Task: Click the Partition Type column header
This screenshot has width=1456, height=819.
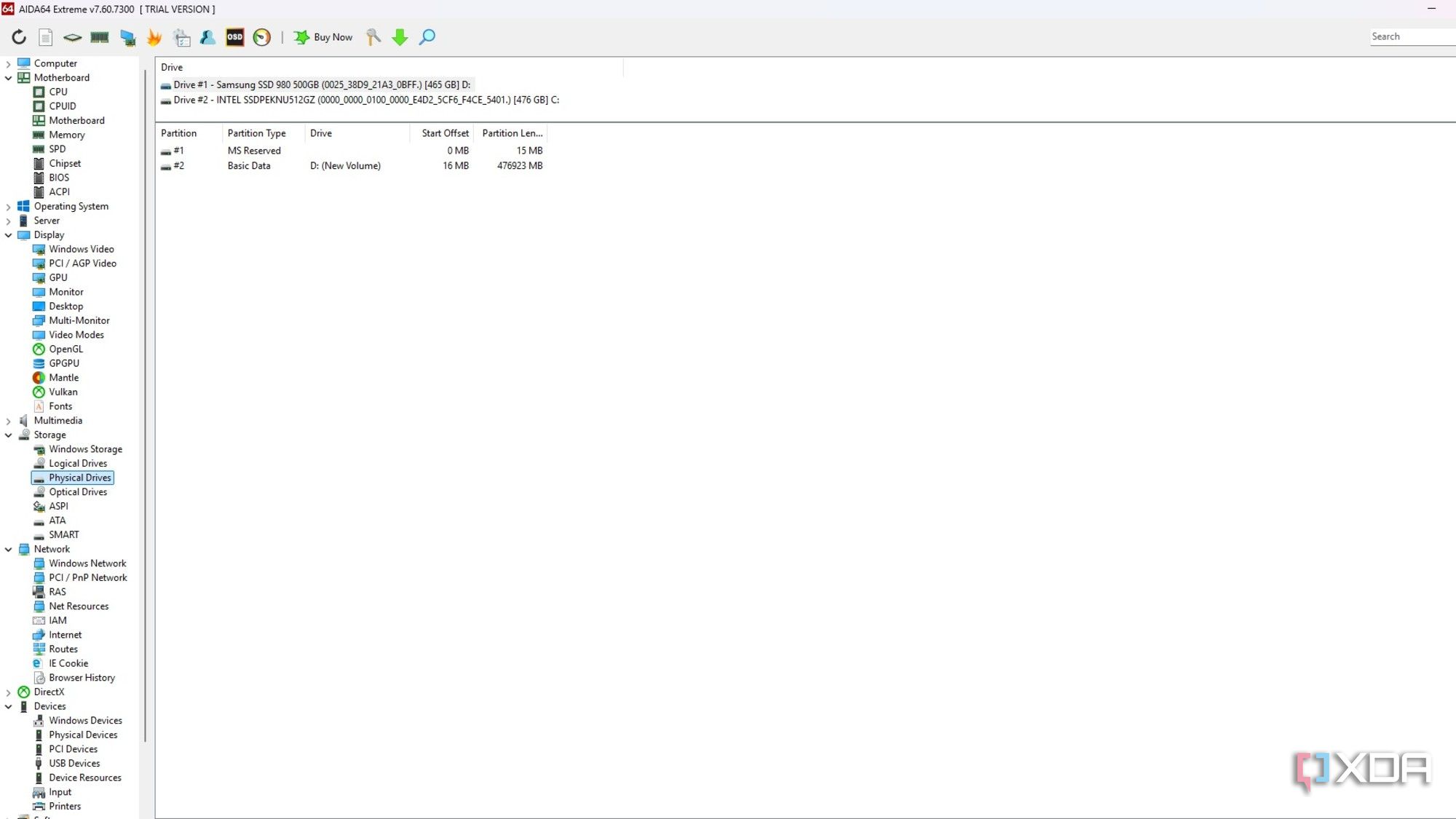Action: 263,133
